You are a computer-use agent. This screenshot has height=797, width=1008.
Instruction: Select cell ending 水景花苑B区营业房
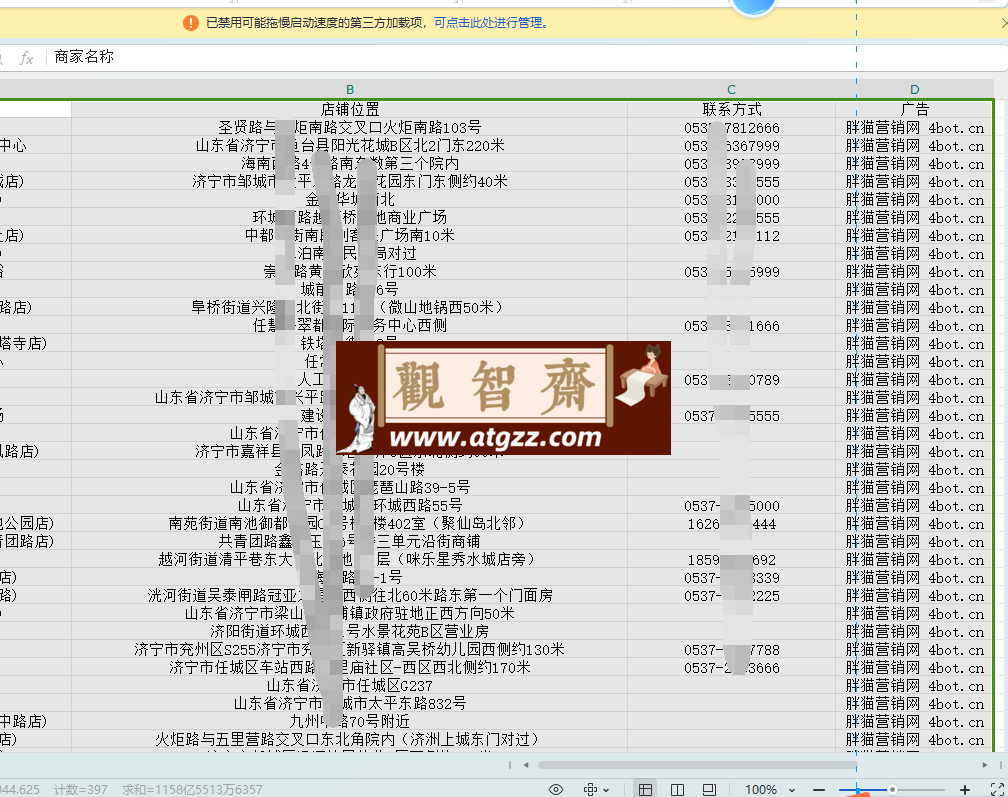click(350, 632)
